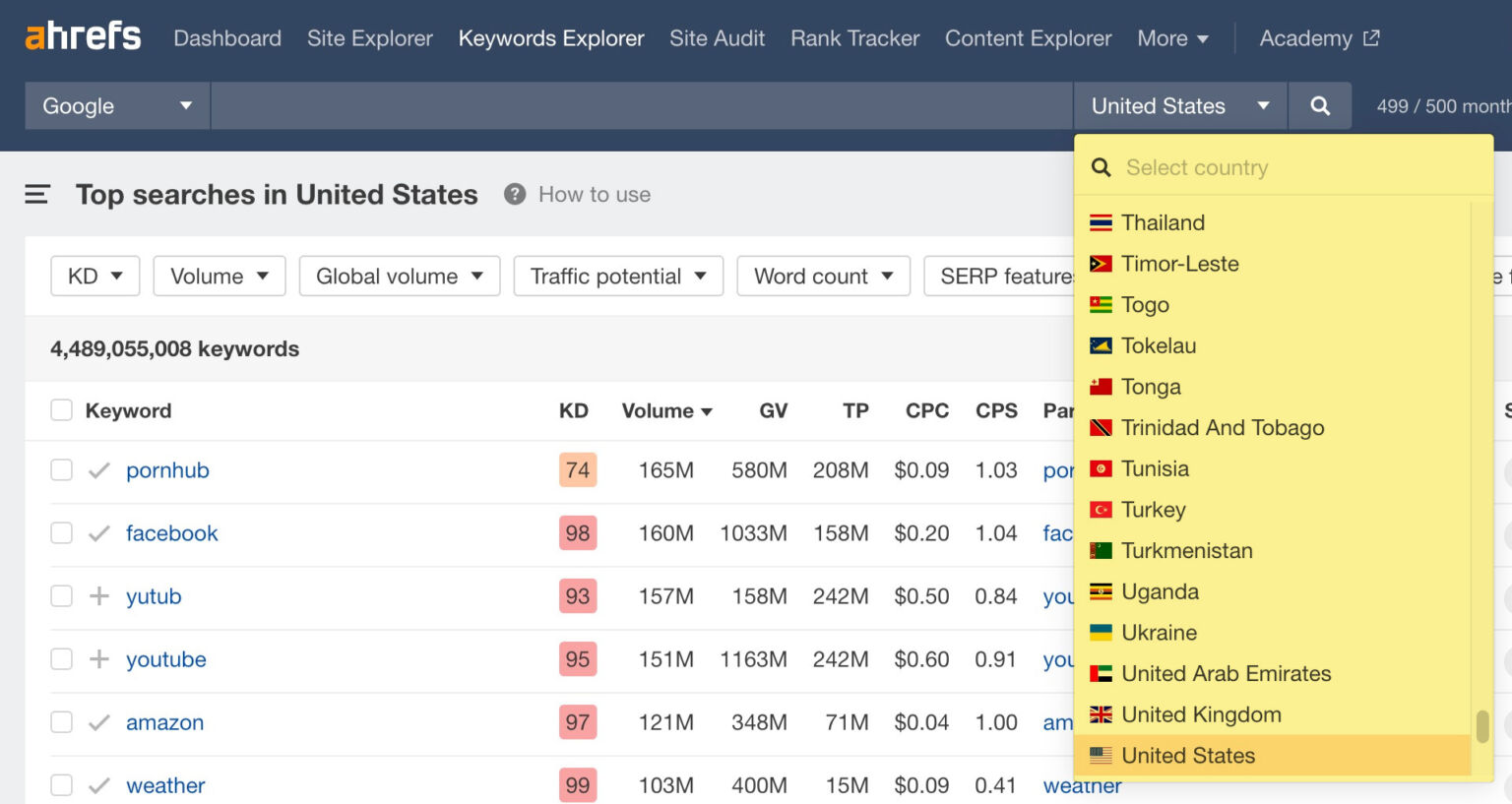Check the box for the facebook row

point(62,533)
